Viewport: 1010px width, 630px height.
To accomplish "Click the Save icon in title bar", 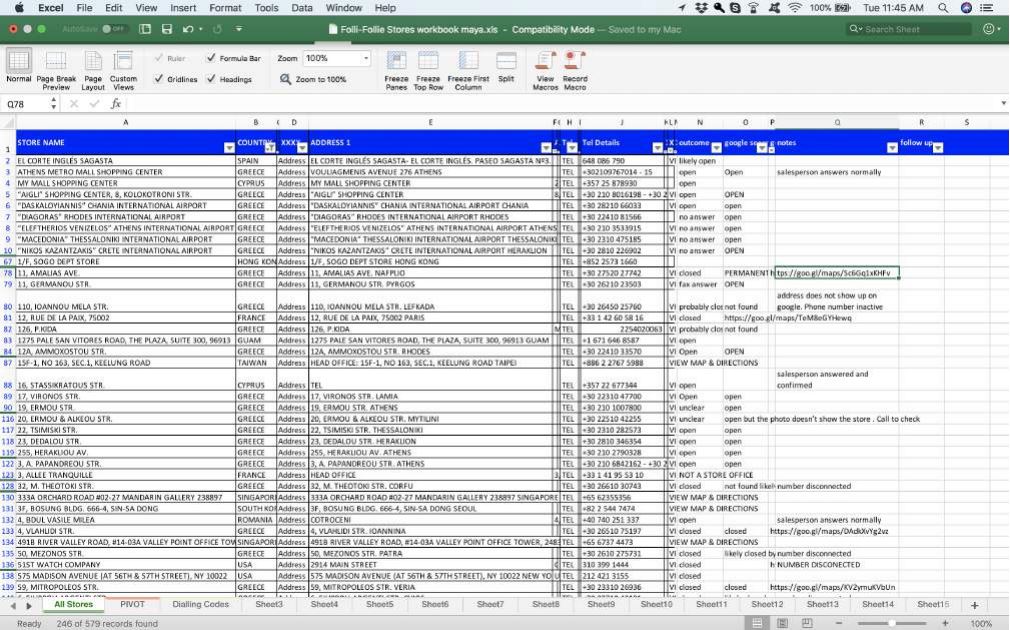I will pos(167,29).
